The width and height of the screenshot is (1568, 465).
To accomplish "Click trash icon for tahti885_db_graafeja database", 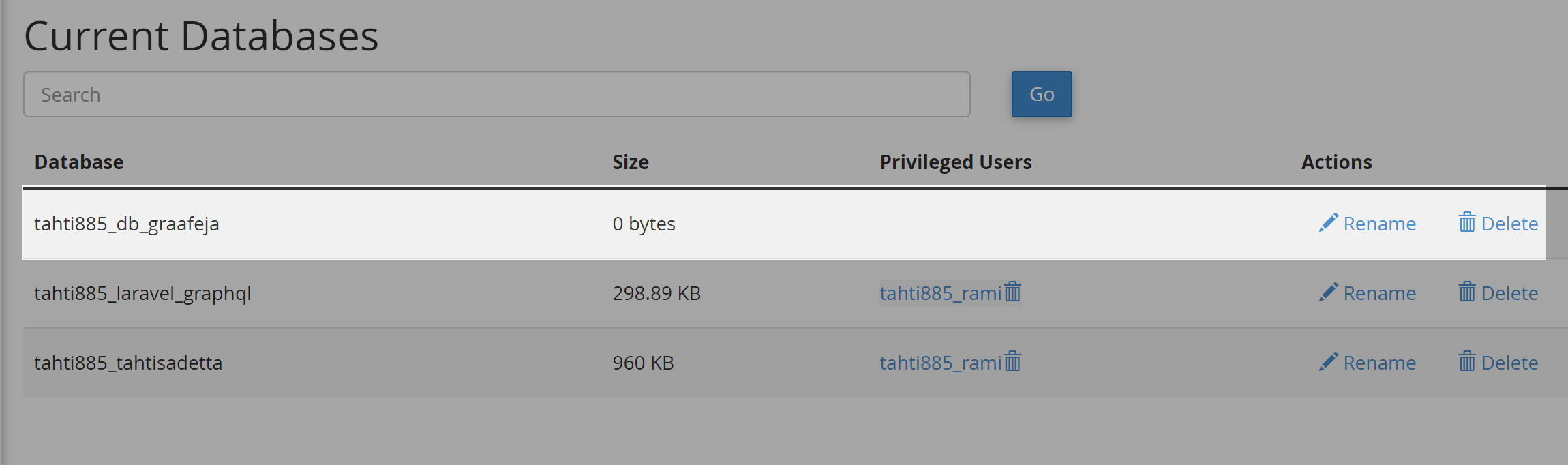I will click(x=1467, y=222).
